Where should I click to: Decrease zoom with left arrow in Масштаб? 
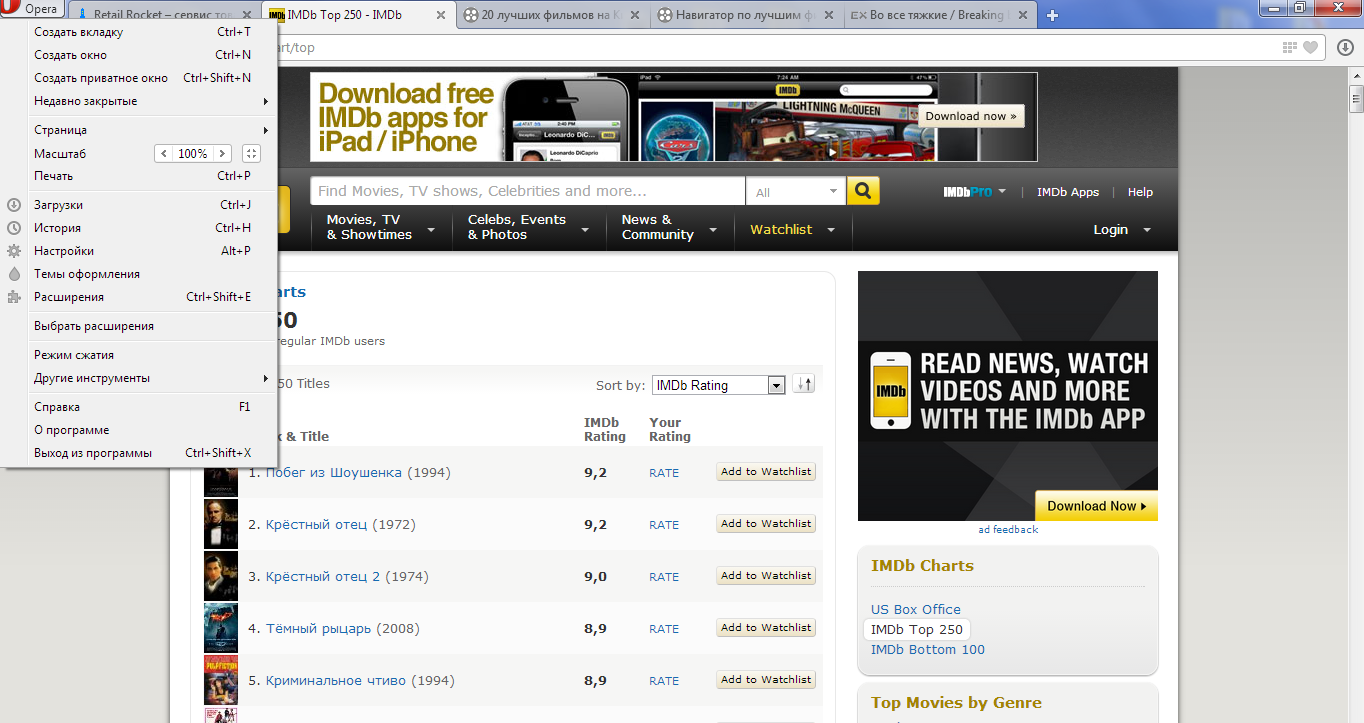tap(163, 153)
